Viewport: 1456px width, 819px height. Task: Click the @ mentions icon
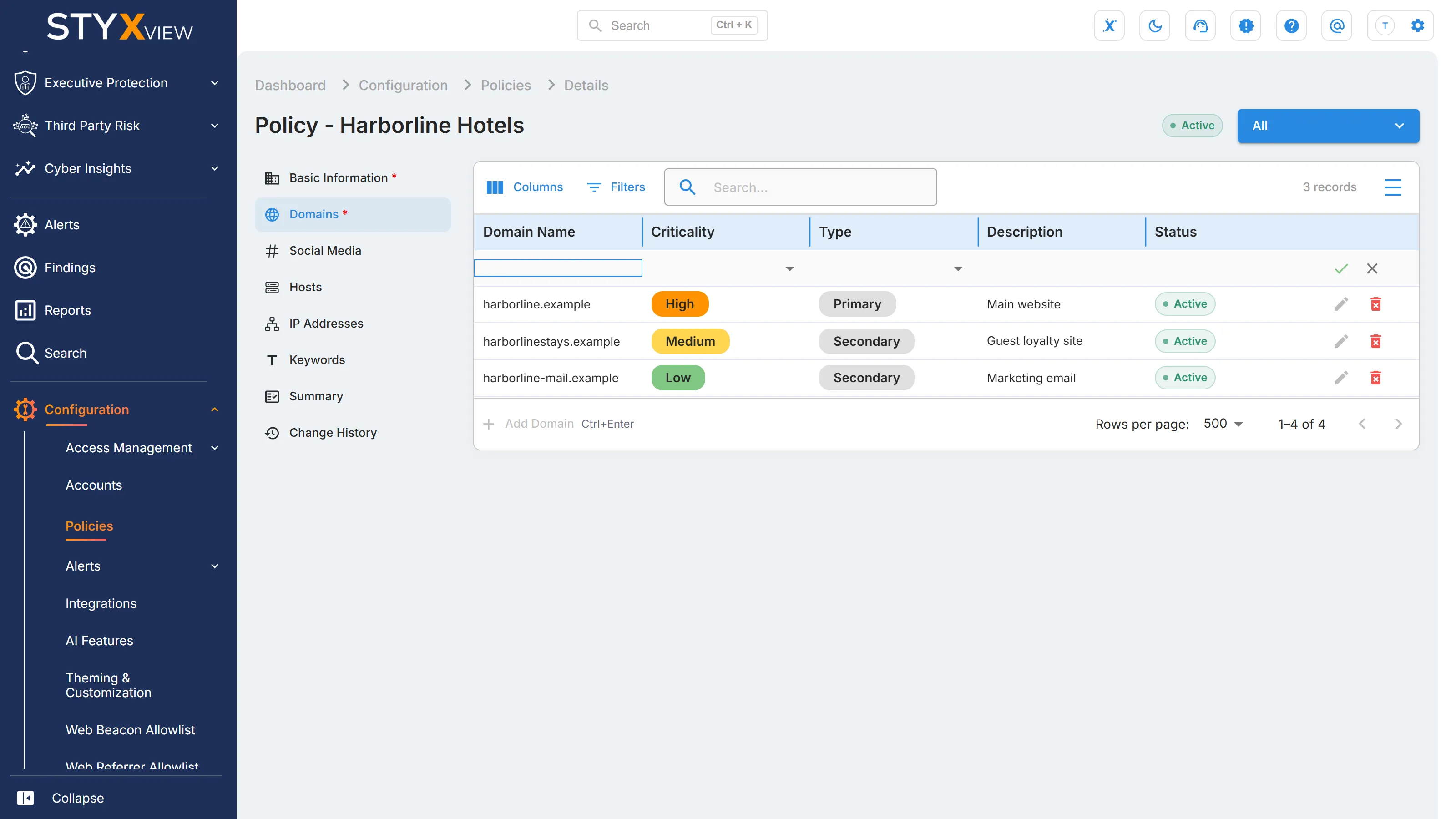click(1337, 25)
